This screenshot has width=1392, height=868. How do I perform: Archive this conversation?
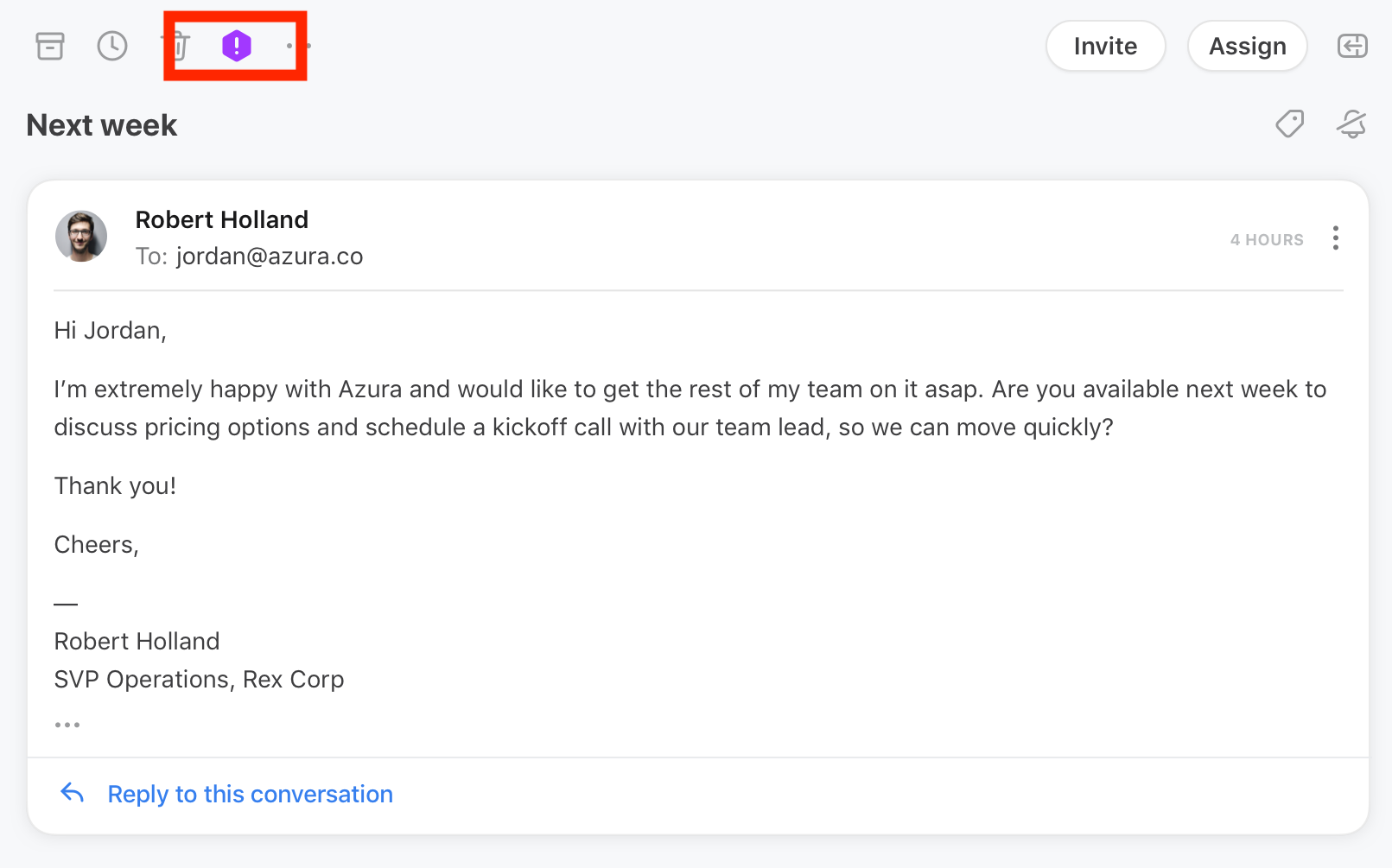(x=50, y=46)
